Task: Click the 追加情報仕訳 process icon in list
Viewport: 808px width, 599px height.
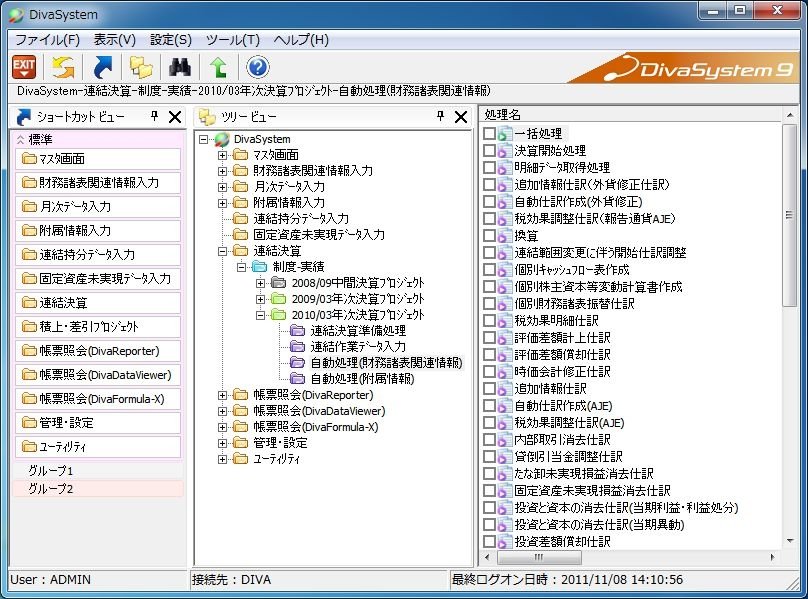Action: (504, 389)
